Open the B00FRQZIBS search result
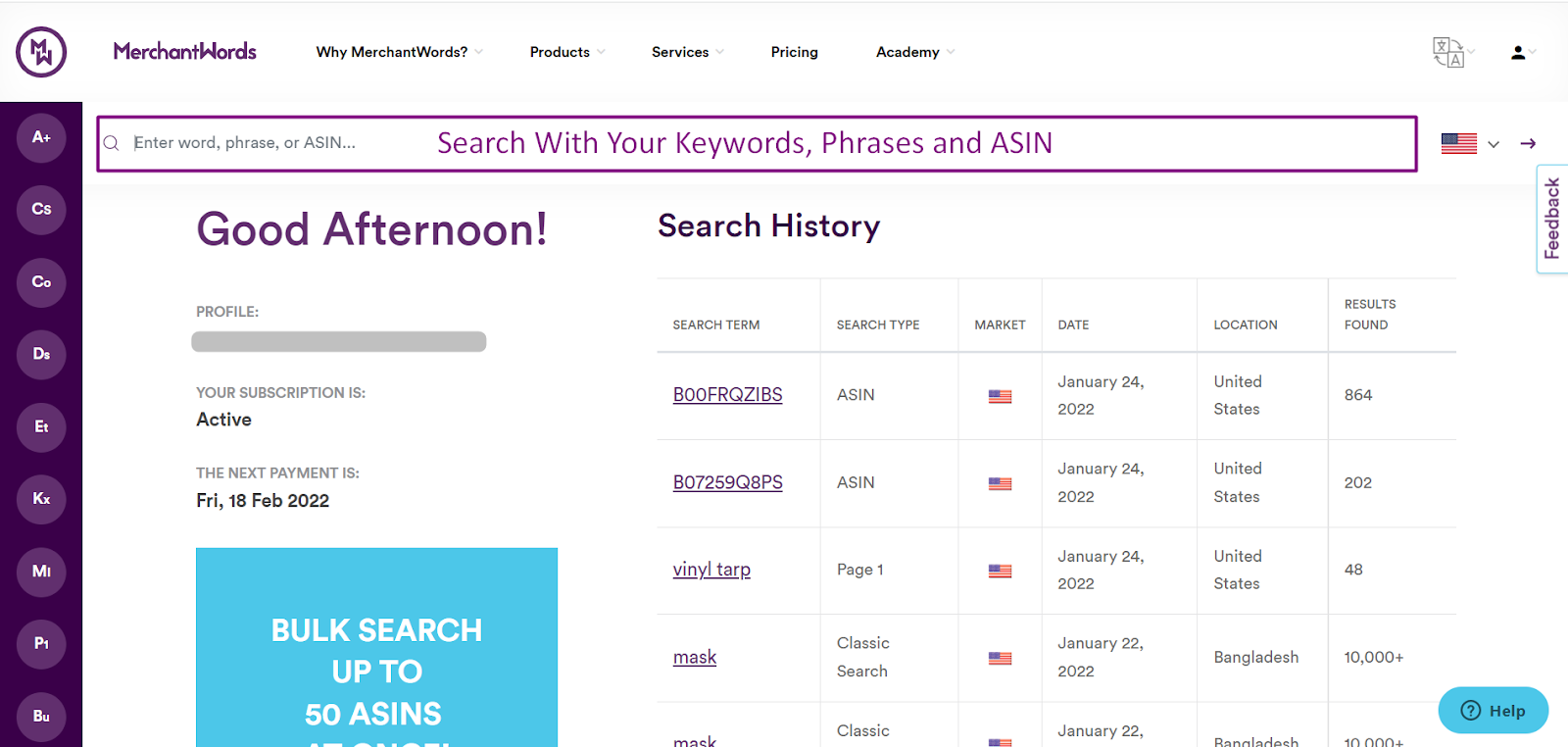This screenshot has height=747, width=1568. (x=728, y=395)
